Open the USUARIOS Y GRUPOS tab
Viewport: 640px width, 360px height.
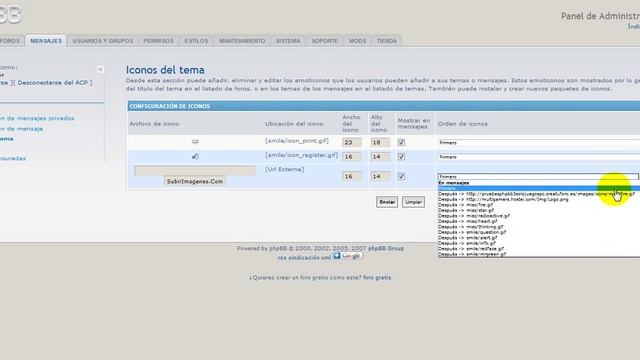pos(103,41)
